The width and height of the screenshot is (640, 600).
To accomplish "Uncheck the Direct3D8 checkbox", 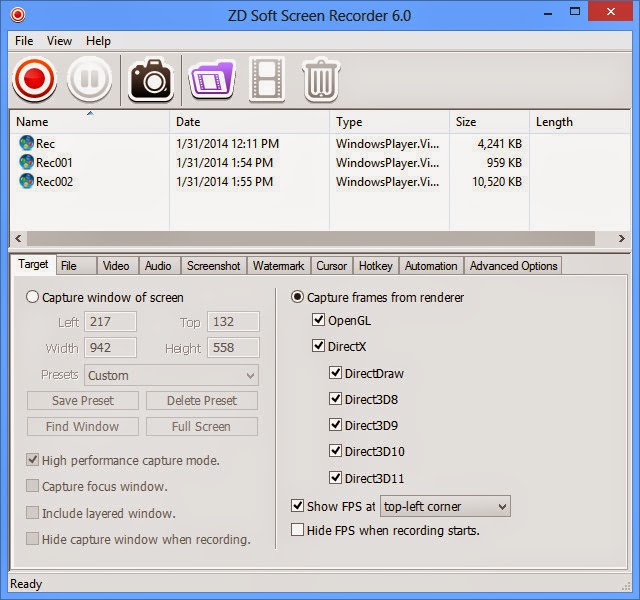I will 335,398.
